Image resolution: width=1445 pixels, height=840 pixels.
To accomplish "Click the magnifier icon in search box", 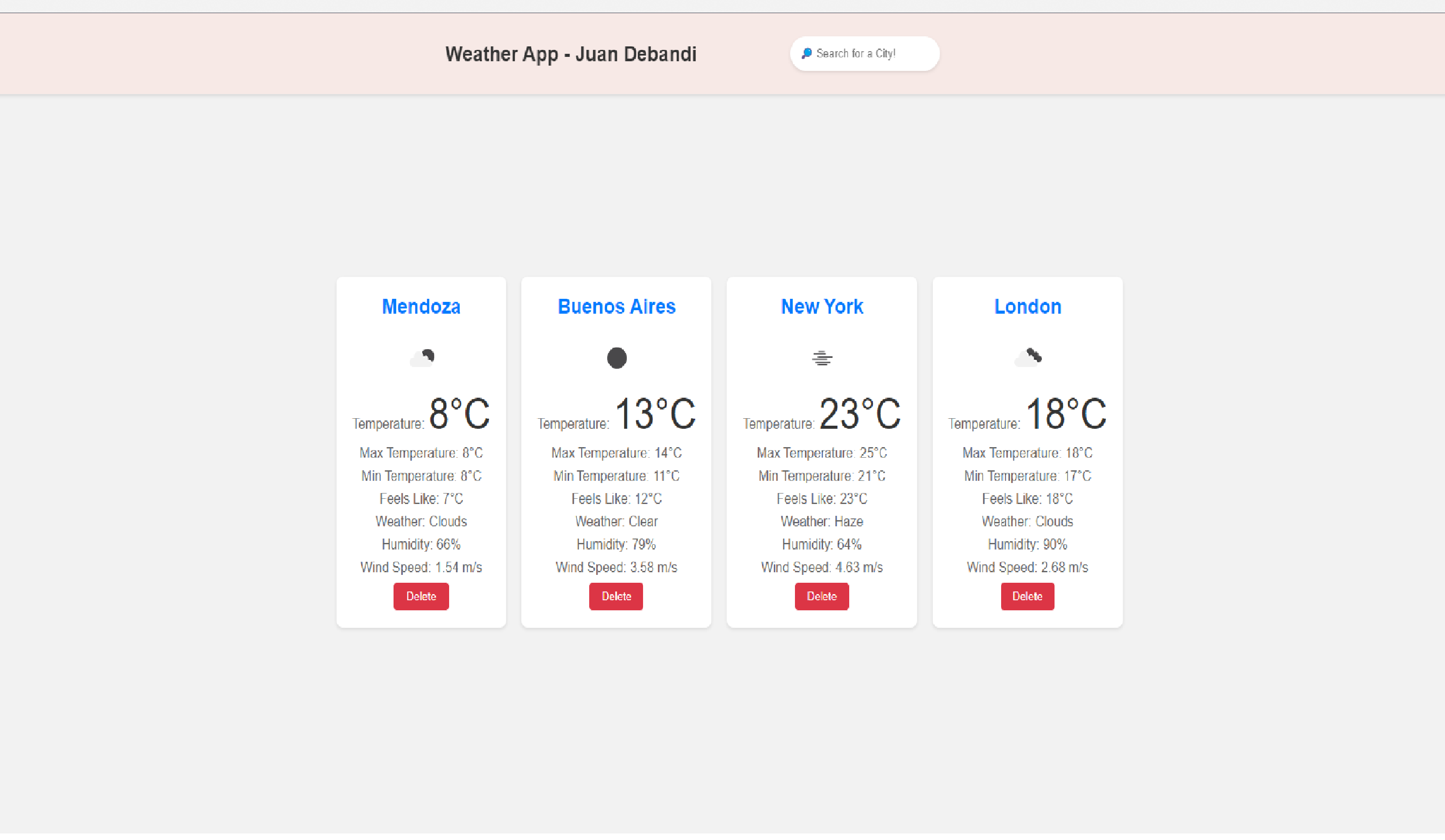I will pos(806,53).
